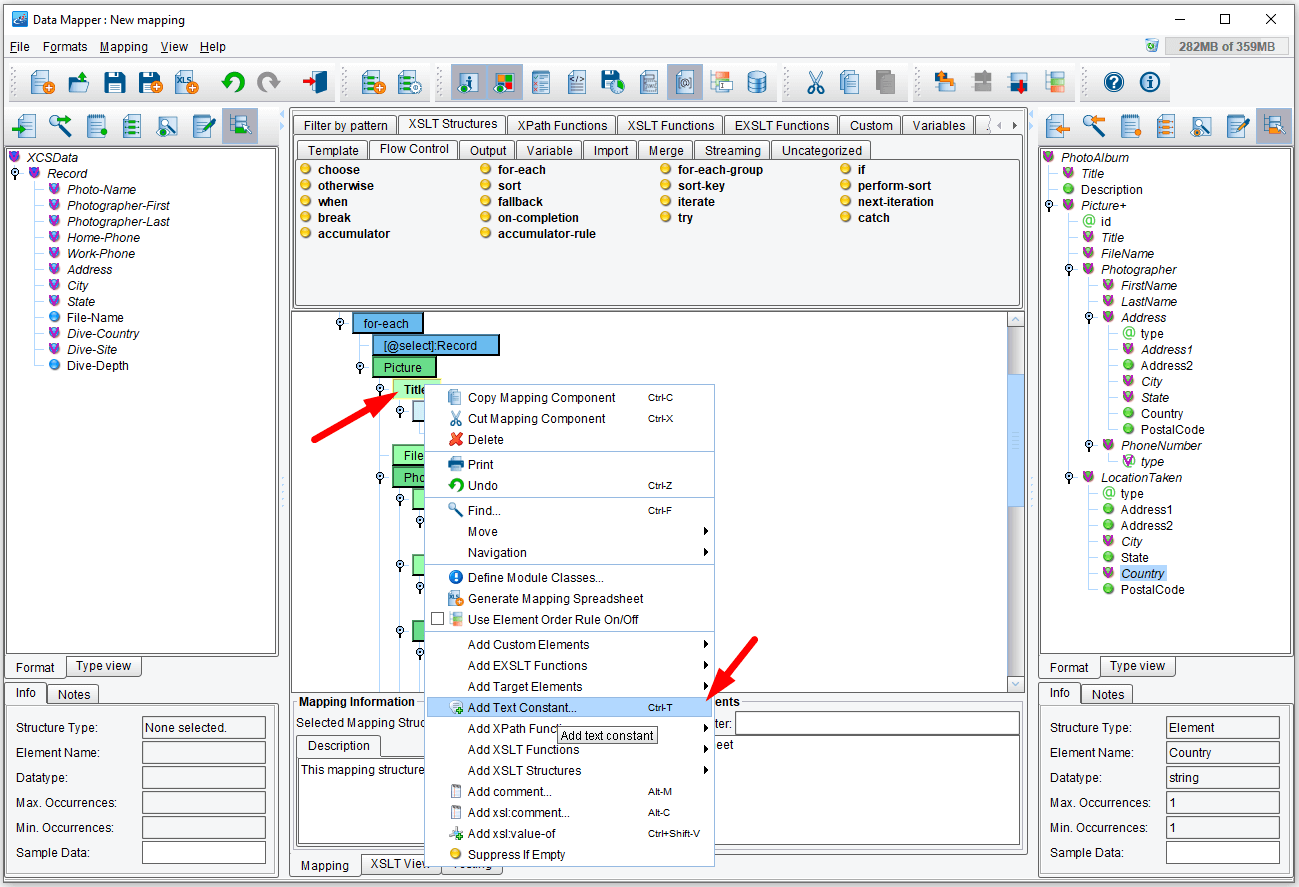The height and width of the screenshot is (887, 1299).
Task: Toggle the colored squares eye view button
Action: click(505, 82)
